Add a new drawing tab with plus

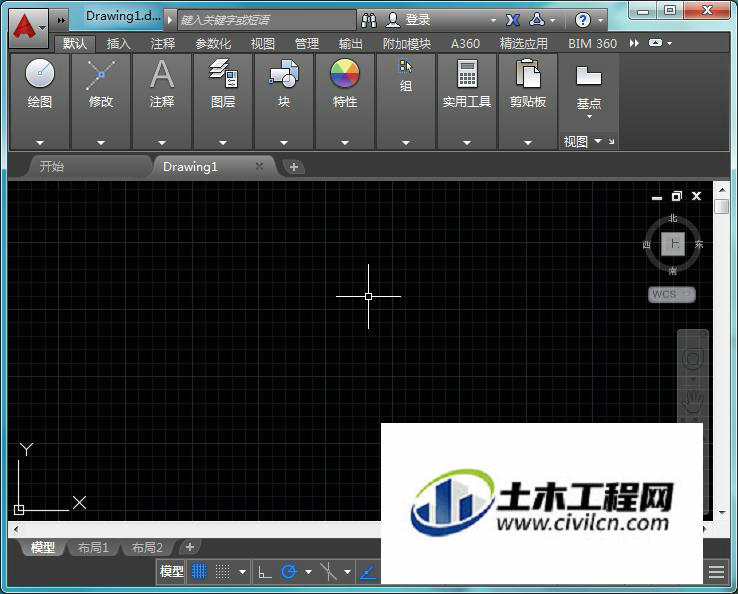tap(294, 167)
